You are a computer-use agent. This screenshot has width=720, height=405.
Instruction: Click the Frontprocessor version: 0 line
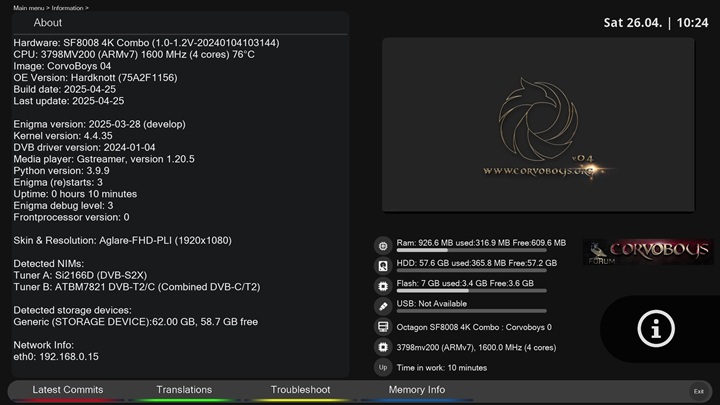(71, 217)
